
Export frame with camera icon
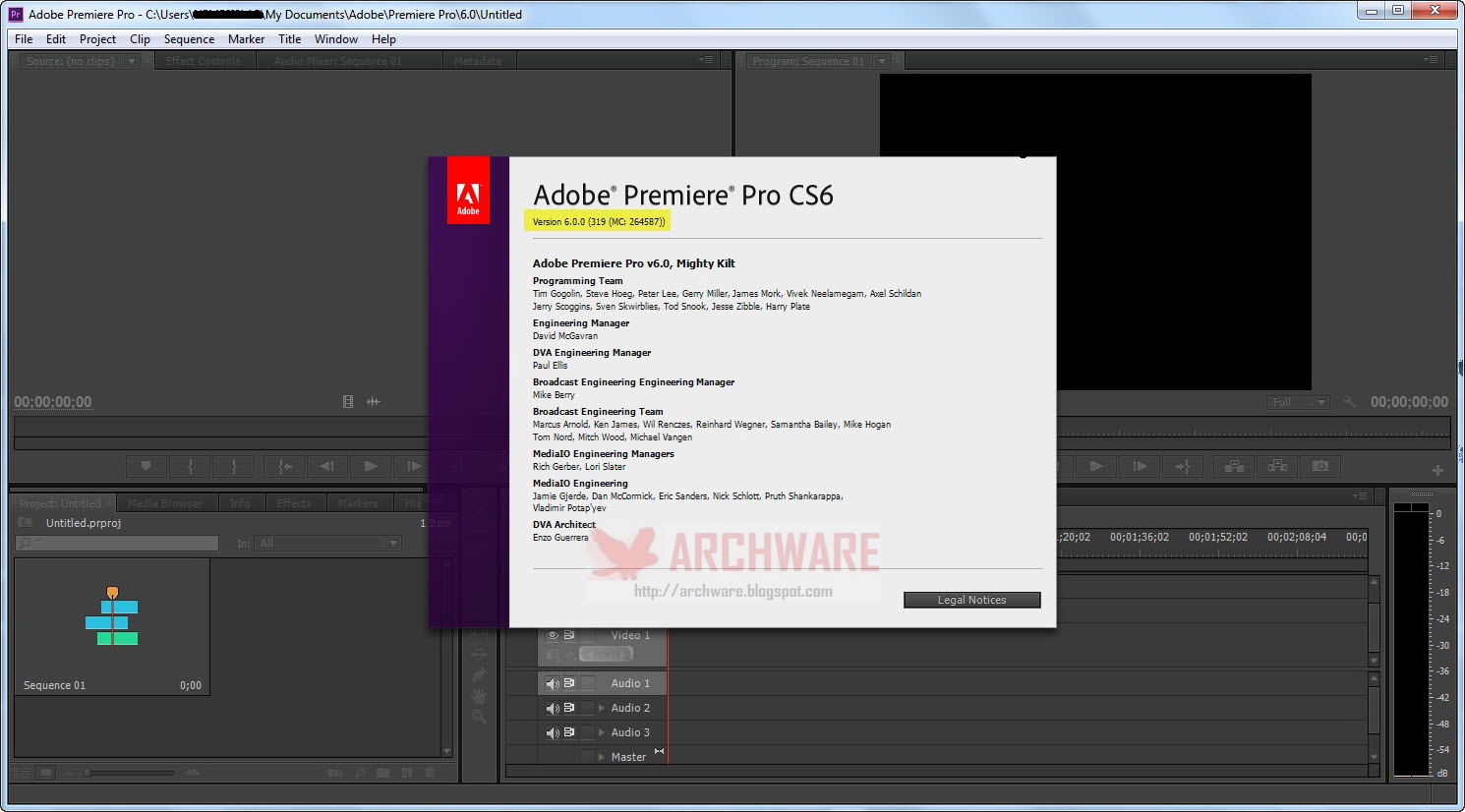point(1320,466)
